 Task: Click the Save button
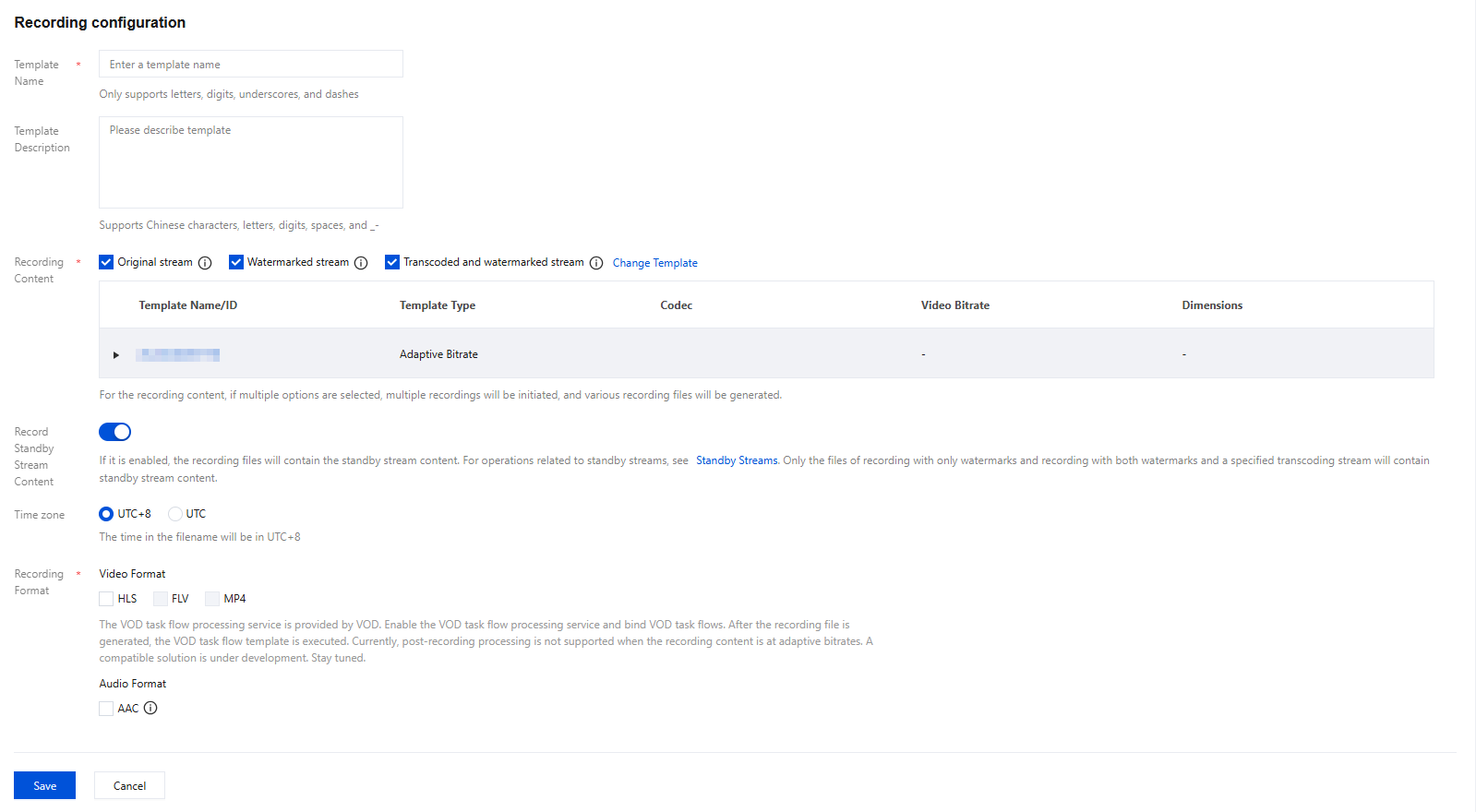[44, 785]
